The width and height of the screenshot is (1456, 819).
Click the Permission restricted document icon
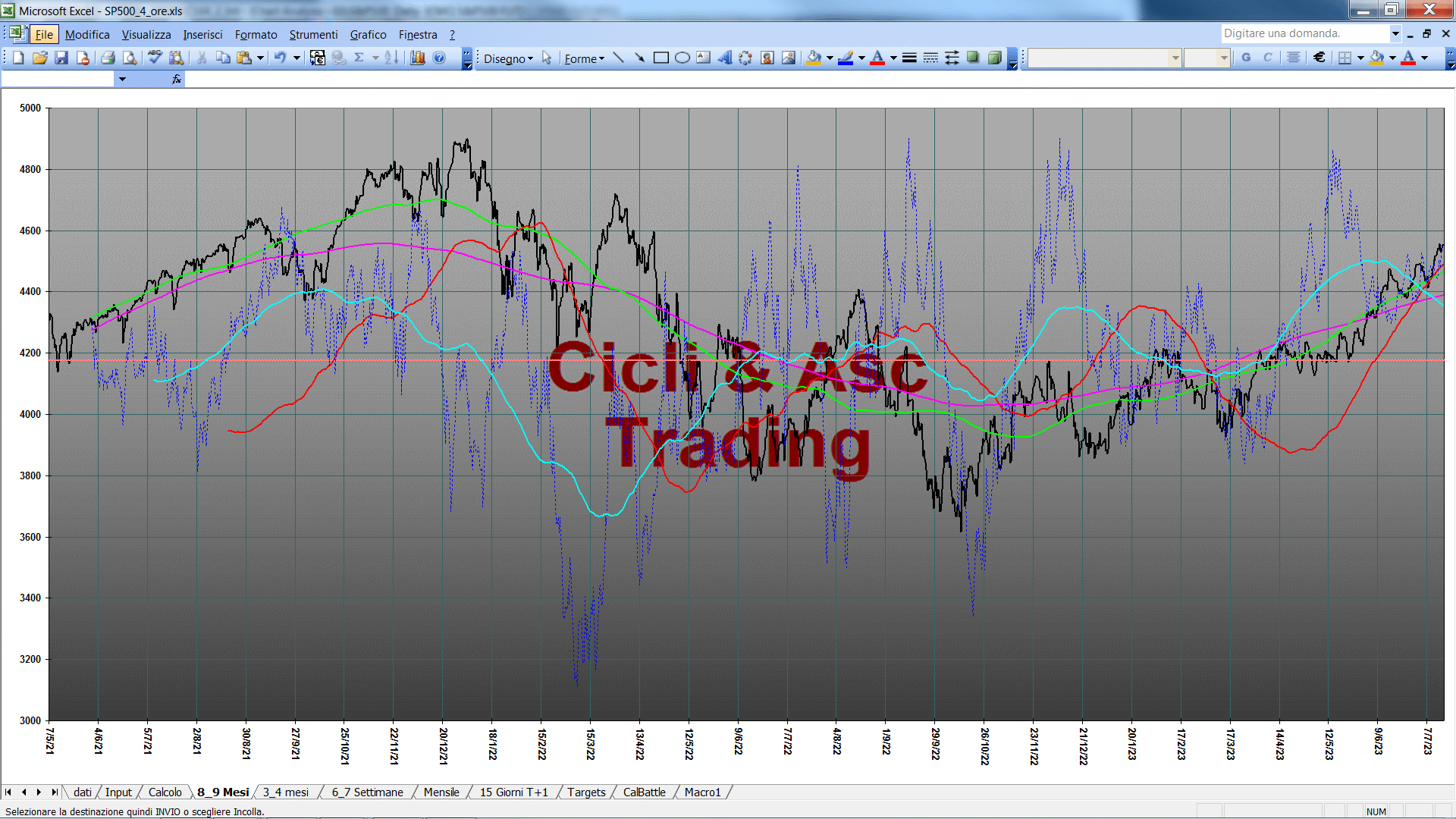(x=83, y=58)
